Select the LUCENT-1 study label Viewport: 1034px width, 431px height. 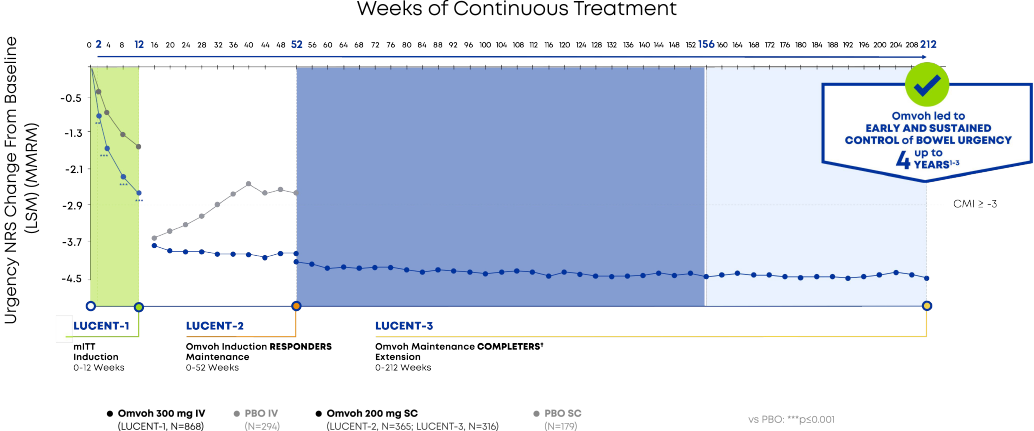point(102,326)
